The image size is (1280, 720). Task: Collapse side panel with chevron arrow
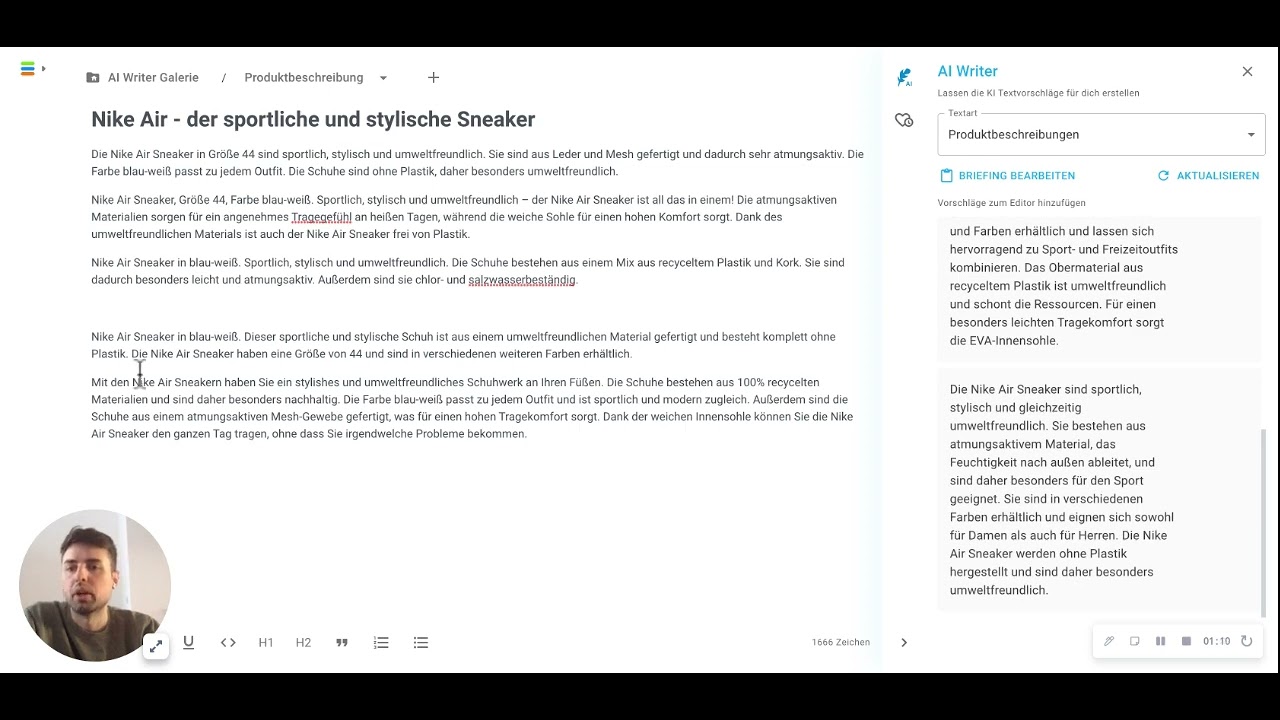[x=904, y=642]
